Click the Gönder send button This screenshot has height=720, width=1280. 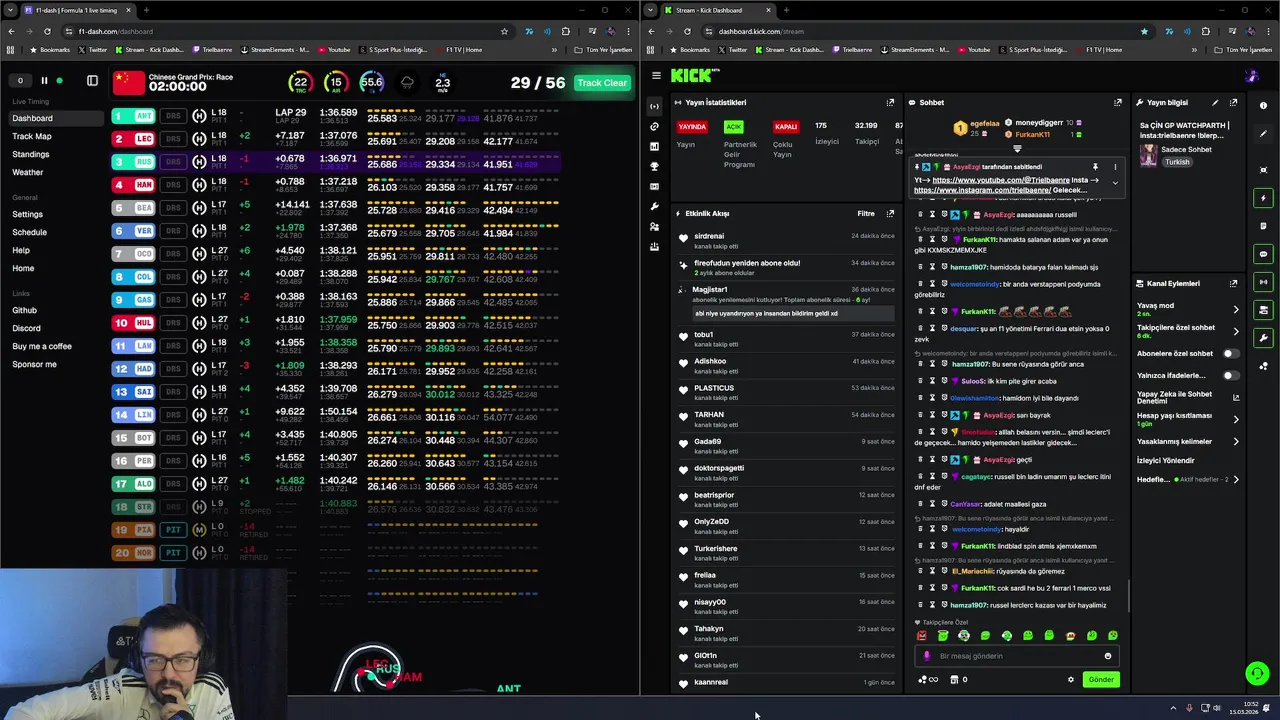pos(1101,679)
